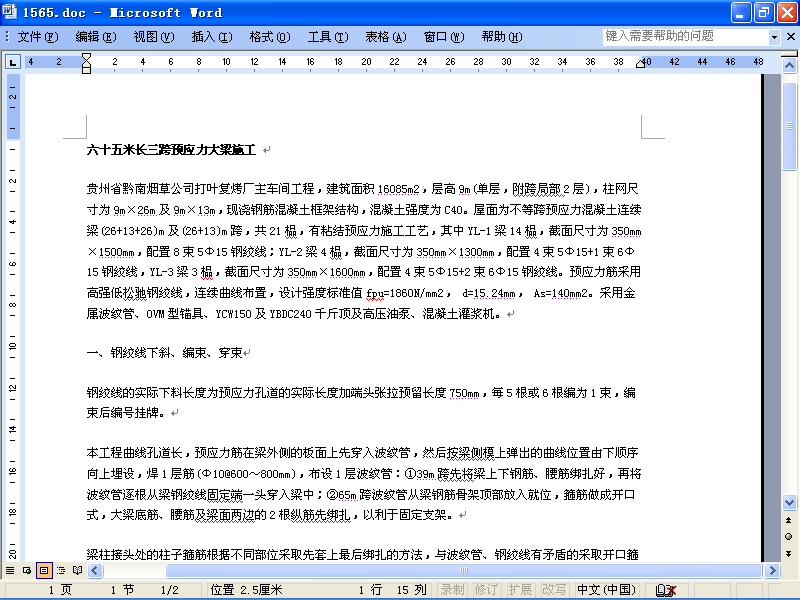Toggle 扩展 extend selection indicator

[x=520, y=590]
